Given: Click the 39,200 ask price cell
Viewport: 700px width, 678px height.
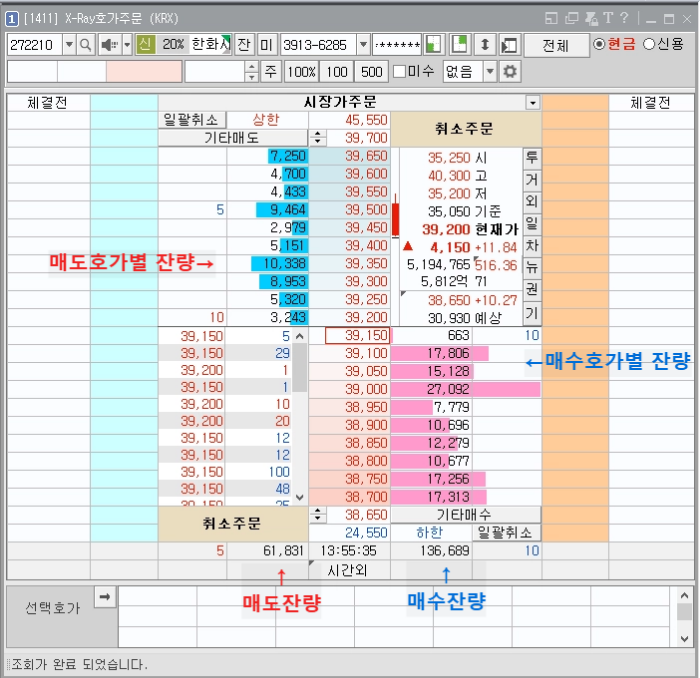Looking at the screenshot, I should click(350, 317).
